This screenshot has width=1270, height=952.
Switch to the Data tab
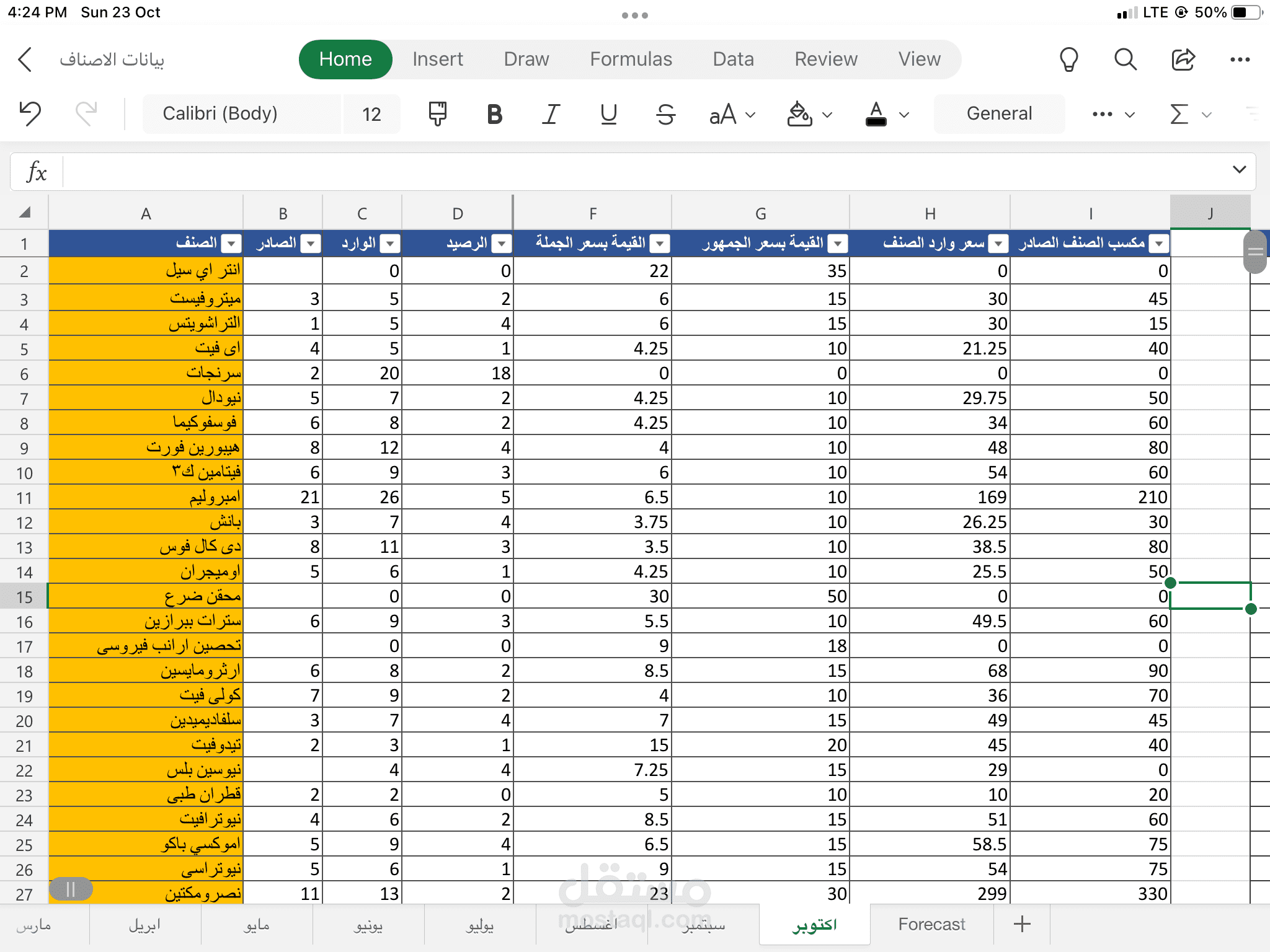[x=733, y=59]
